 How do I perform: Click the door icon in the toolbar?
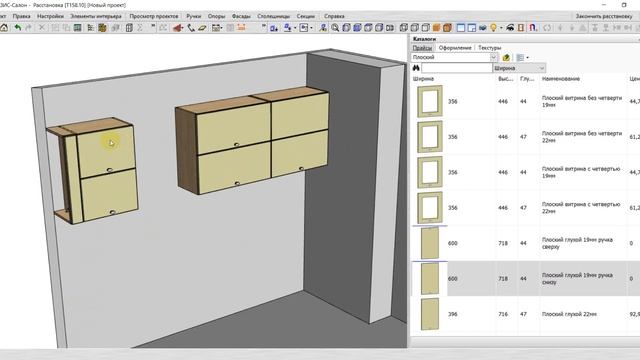coord(521,28)
